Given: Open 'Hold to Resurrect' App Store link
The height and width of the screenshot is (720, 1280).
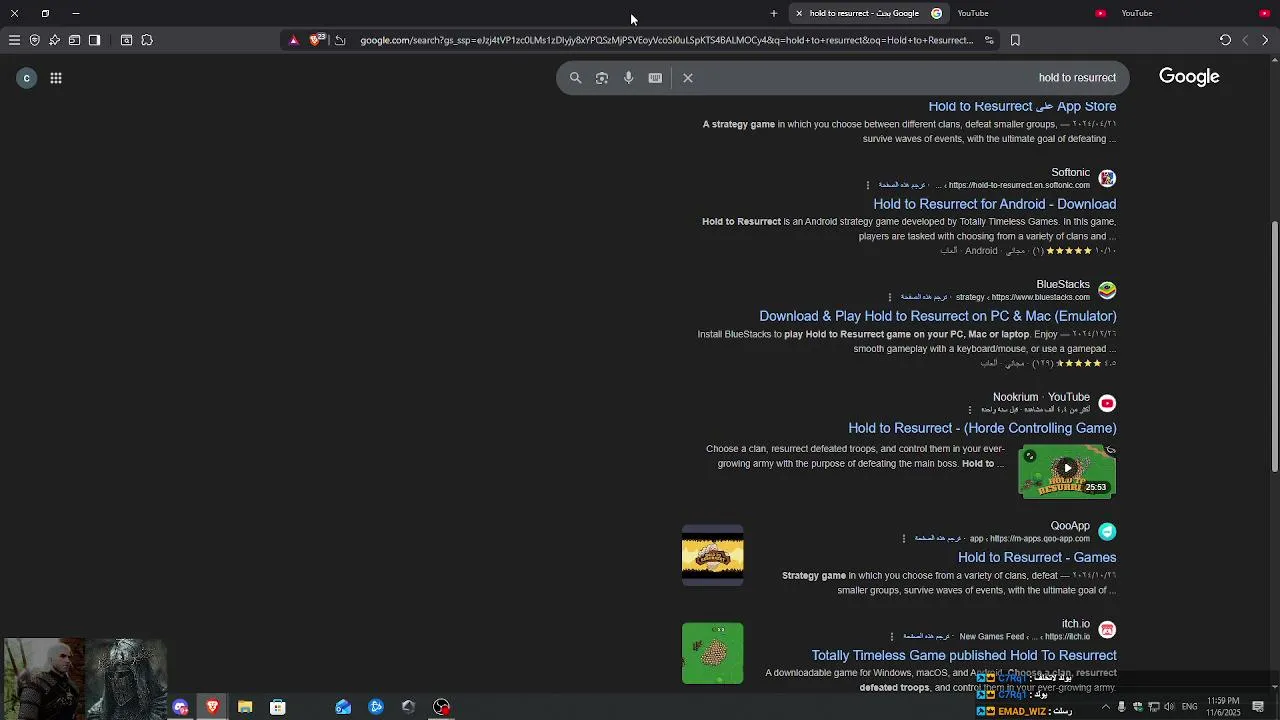Looking at the screenshot, I should click(x=1022, y=106).
